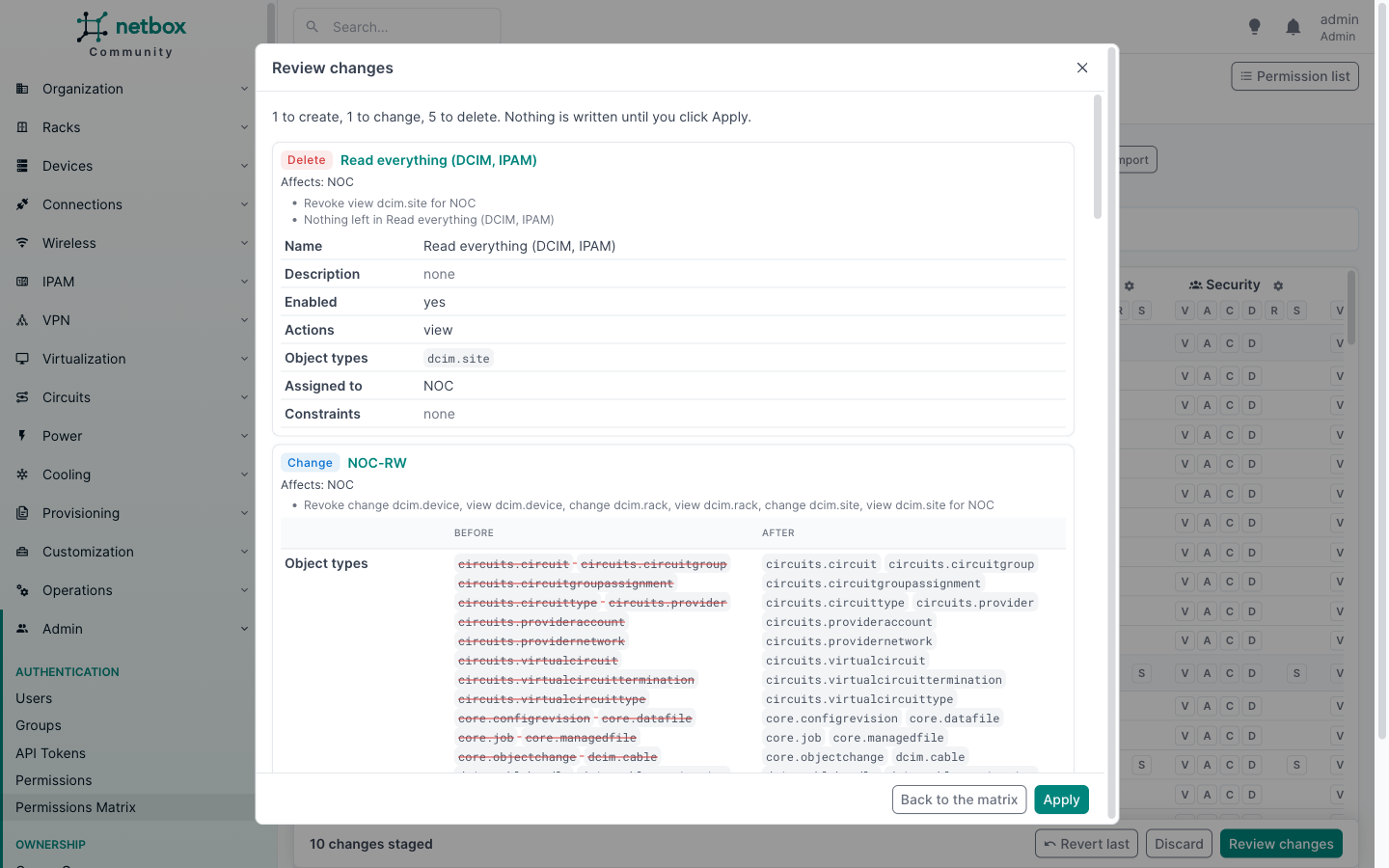
Task: Click the NetBox Community logo
Action: point(131,35)
